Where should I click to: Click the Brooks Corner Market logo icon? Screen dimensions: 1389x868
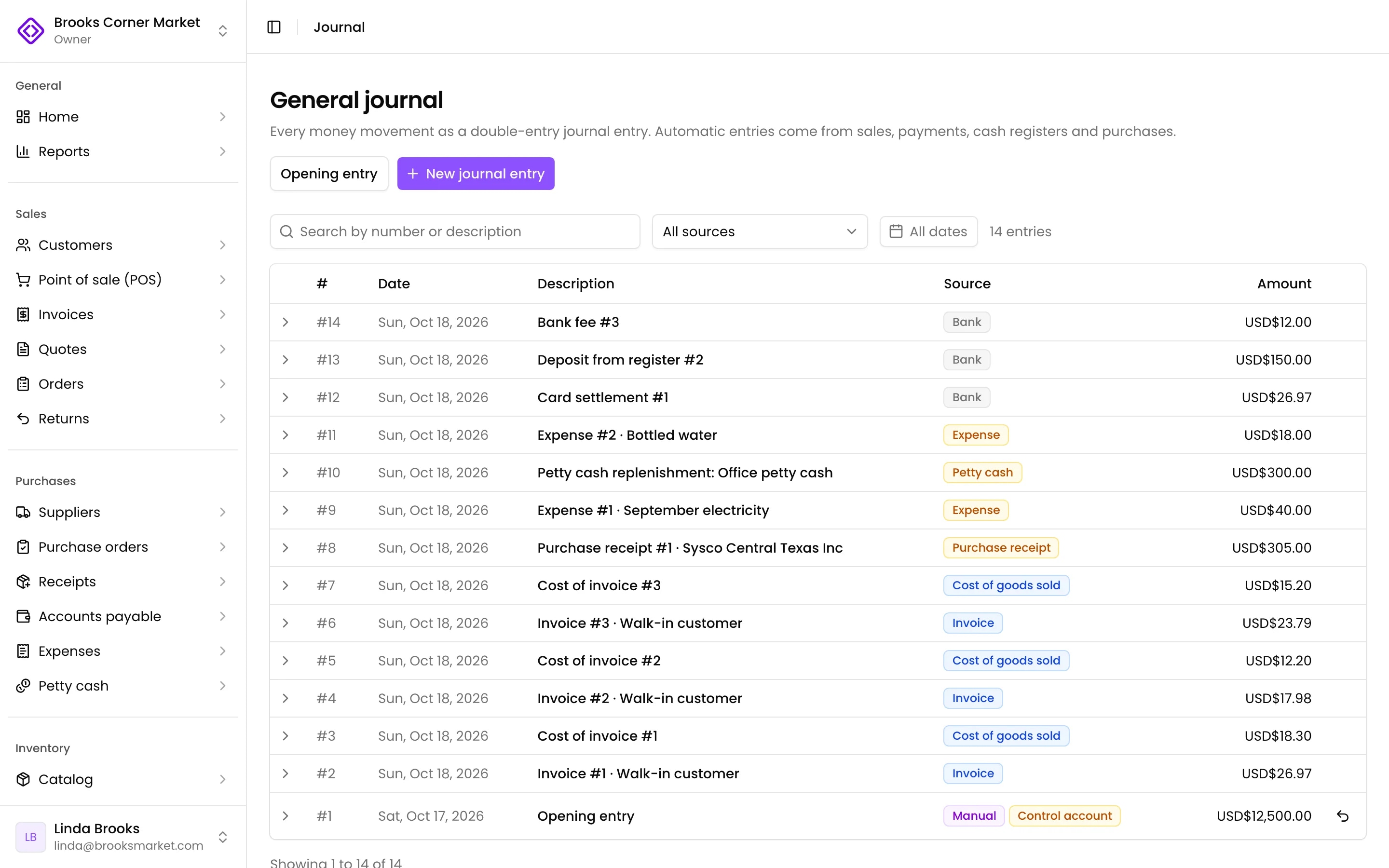30,30
